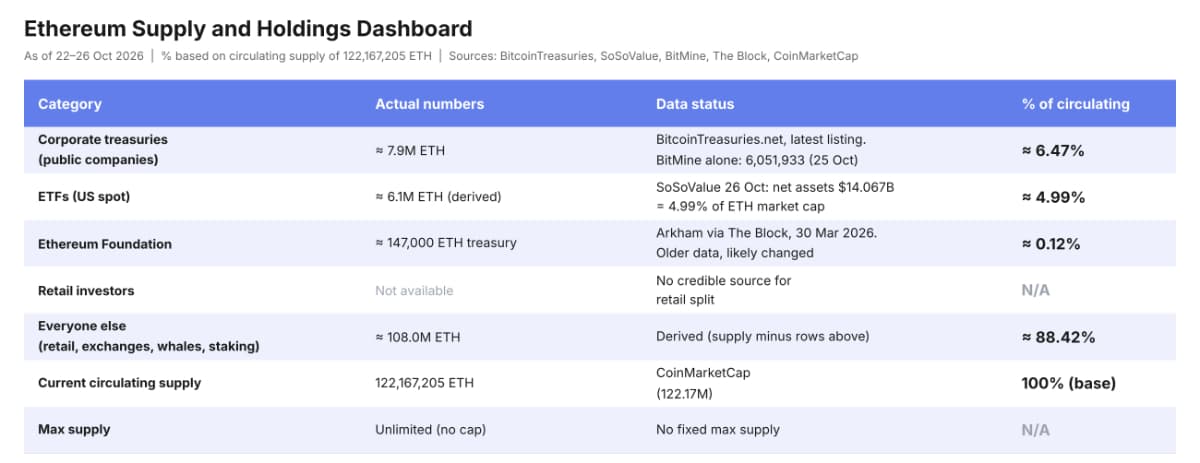Click the 'Data status' column header

click(x=695, y=104)
